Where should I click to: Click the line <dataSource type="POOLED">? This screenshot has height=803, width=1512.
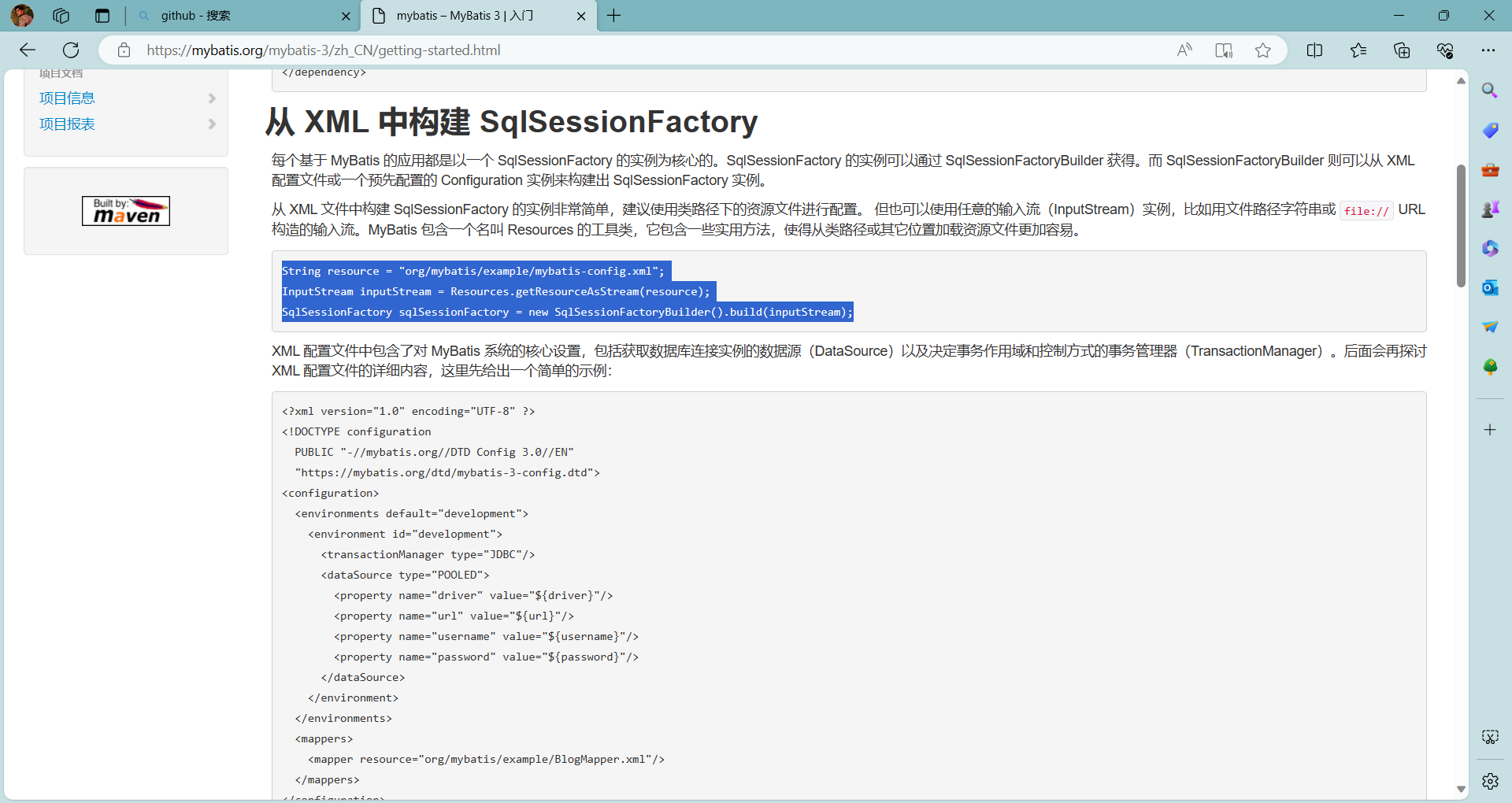point(406,575)
